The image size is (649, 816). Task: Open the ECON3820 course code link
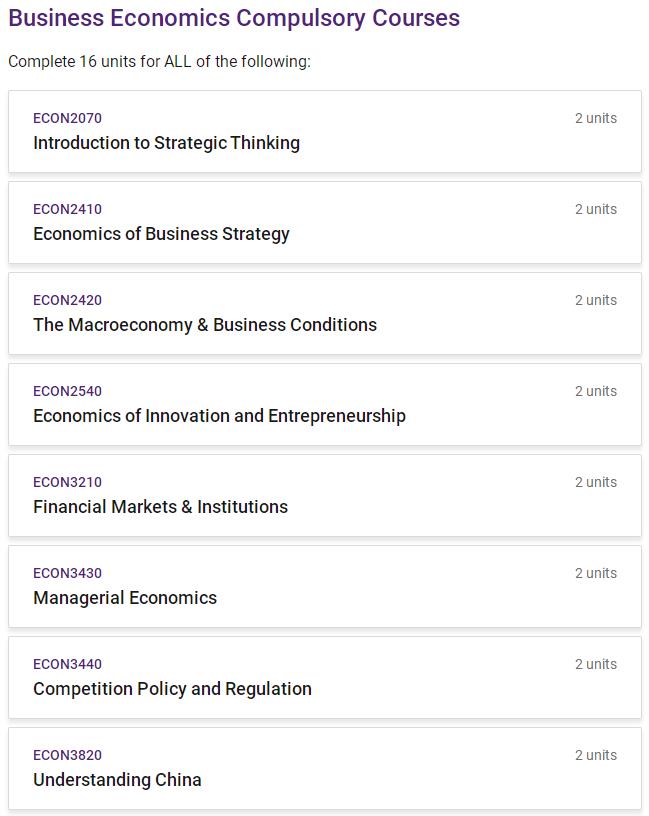pyautogui.click(x=67, y=755)
